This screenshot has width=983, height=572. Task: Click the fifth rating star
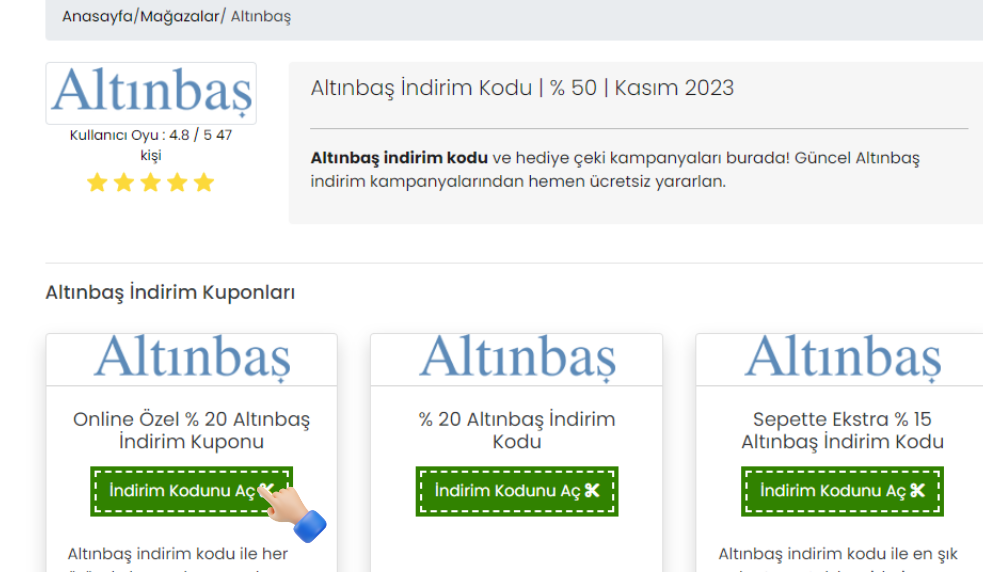(x=204, y=183)
